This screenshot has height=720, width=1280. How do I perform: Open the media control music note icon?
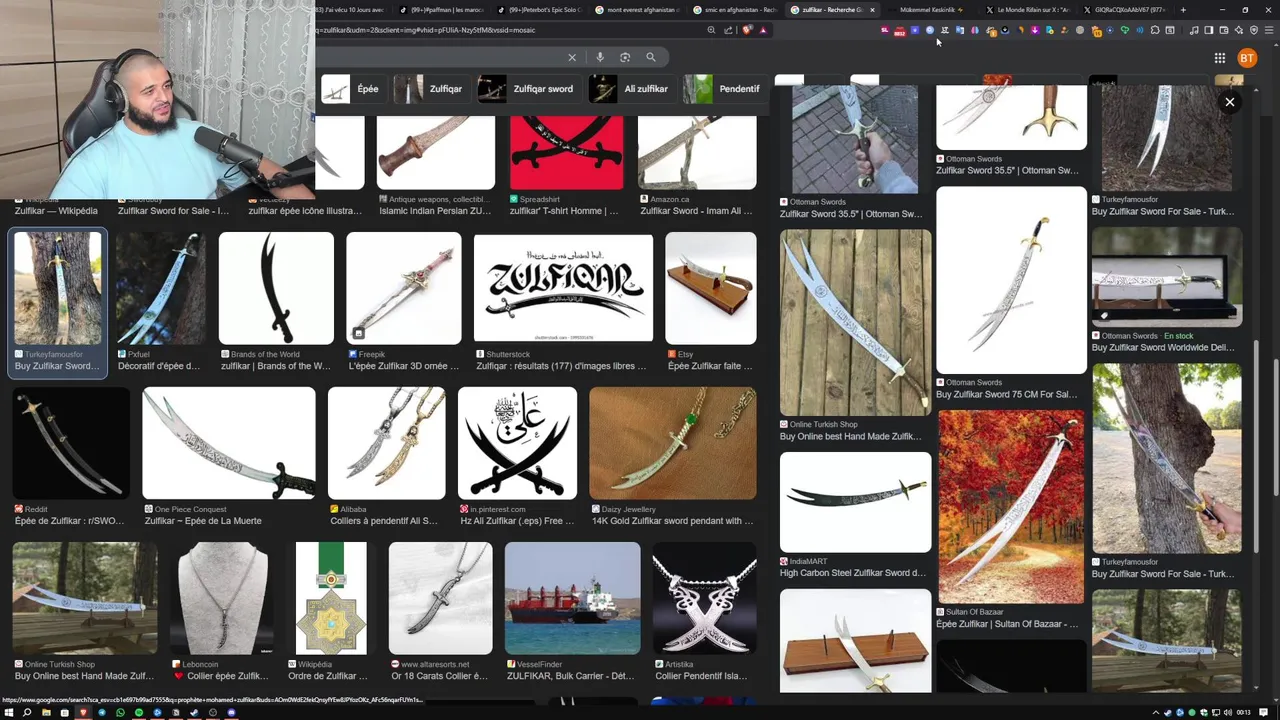[1193, 30]
